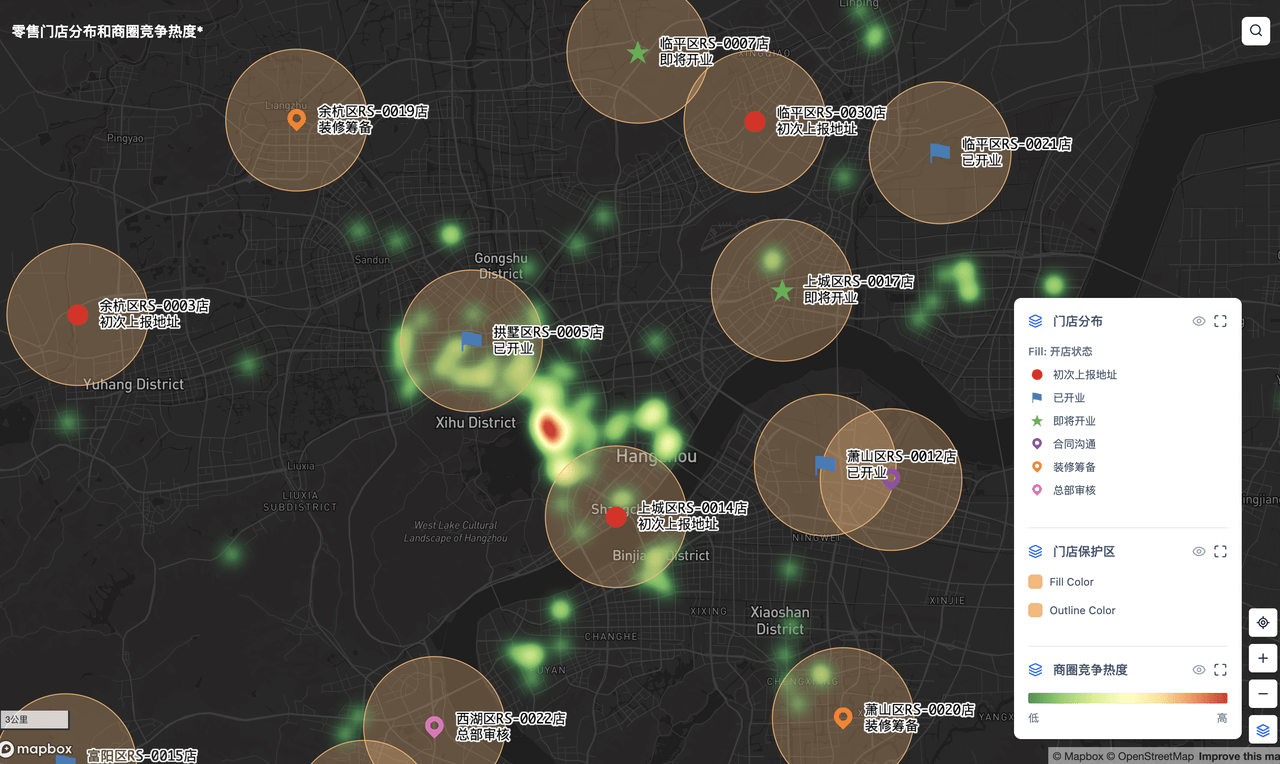The image size is (1280, 764).
Task: Expand 门店保护区 layer to fit extent
Action: point(1220,552)
